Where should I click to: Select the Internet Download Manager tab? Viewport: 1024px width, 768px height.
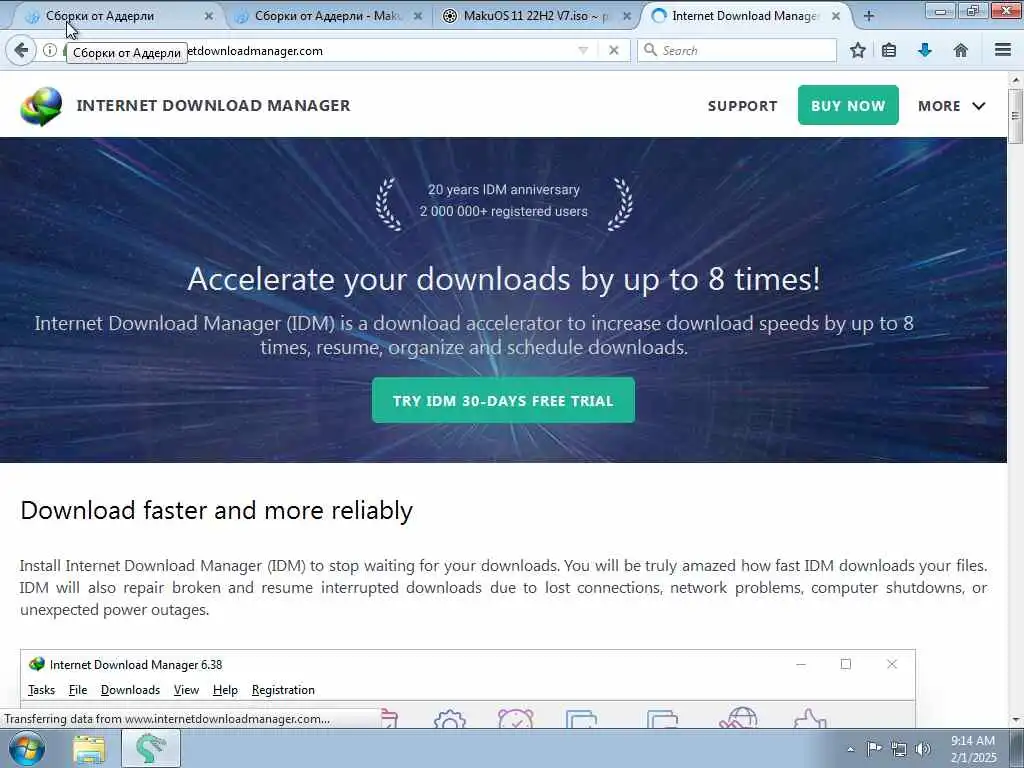pyautogui.click(x=744, y=16)
